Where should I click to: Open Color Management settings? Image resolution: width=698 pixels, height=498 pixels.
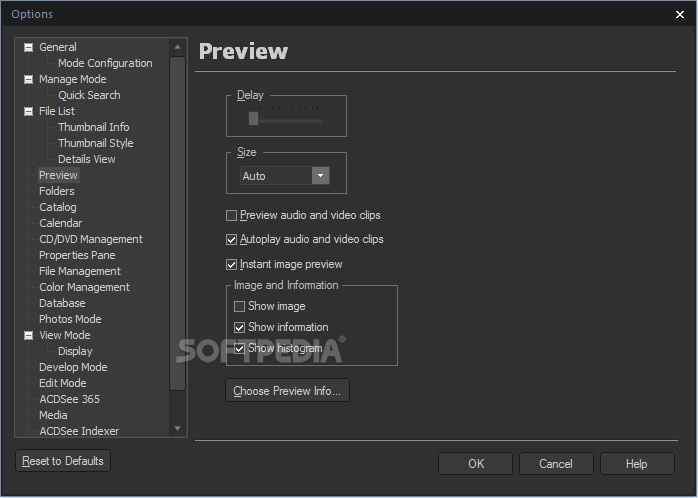click(85, 287)
